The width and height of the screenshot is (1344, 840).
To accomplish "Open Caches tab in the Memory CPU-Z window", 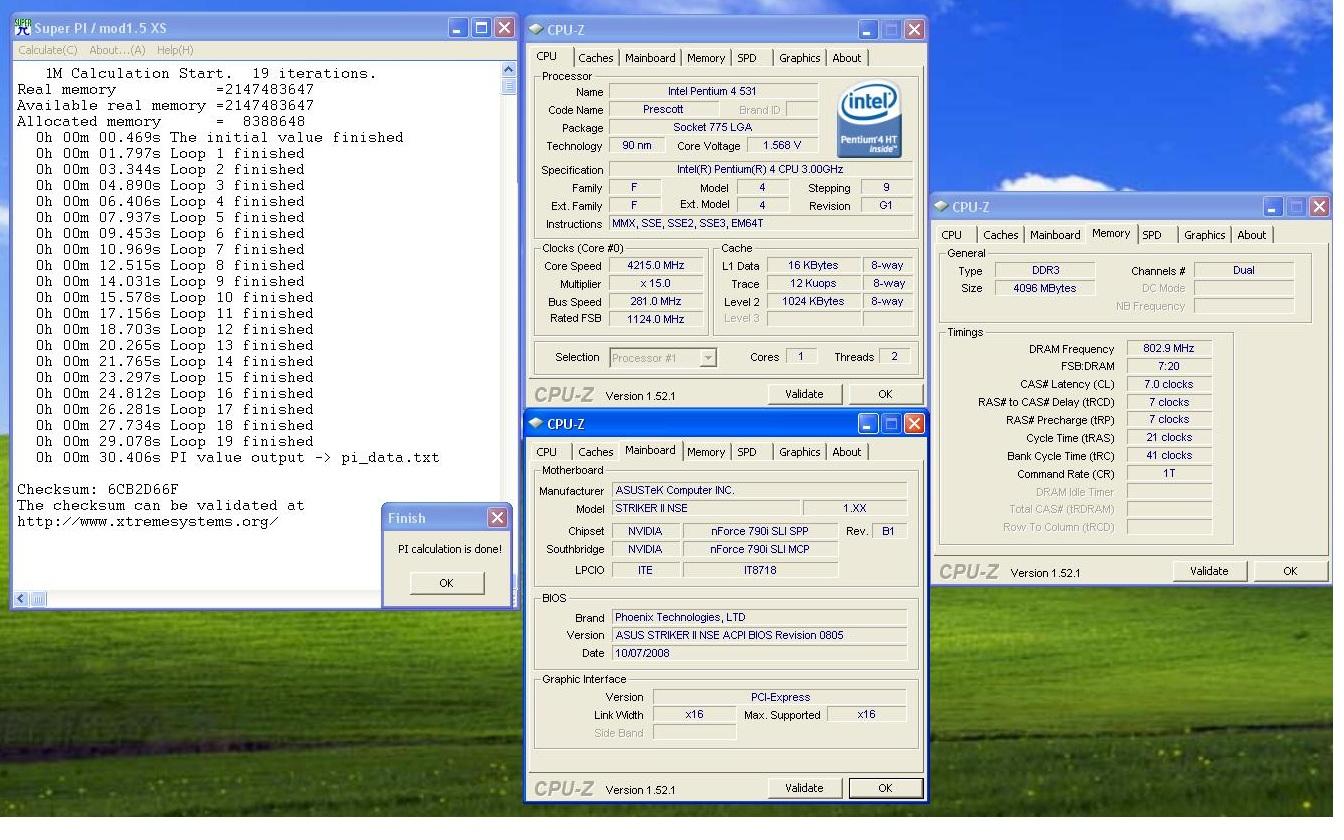I will 1001,235.
